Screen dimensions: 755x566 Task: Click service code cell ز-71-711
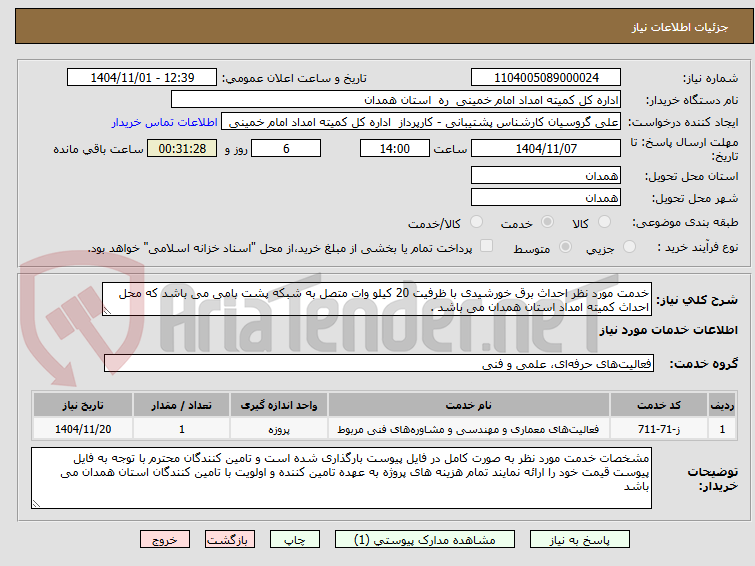[659, 429]
